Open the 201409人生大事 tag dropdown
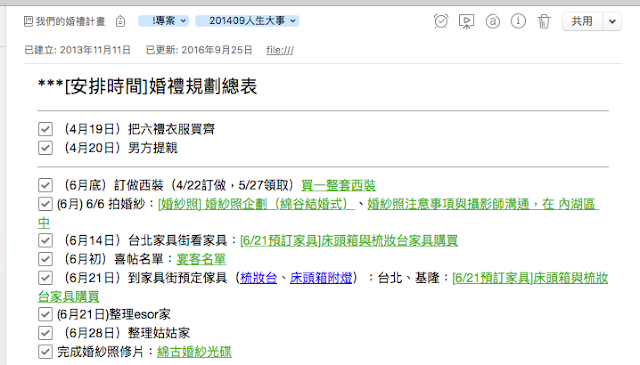This screenshot has height=365, width=640. [247, 20]
